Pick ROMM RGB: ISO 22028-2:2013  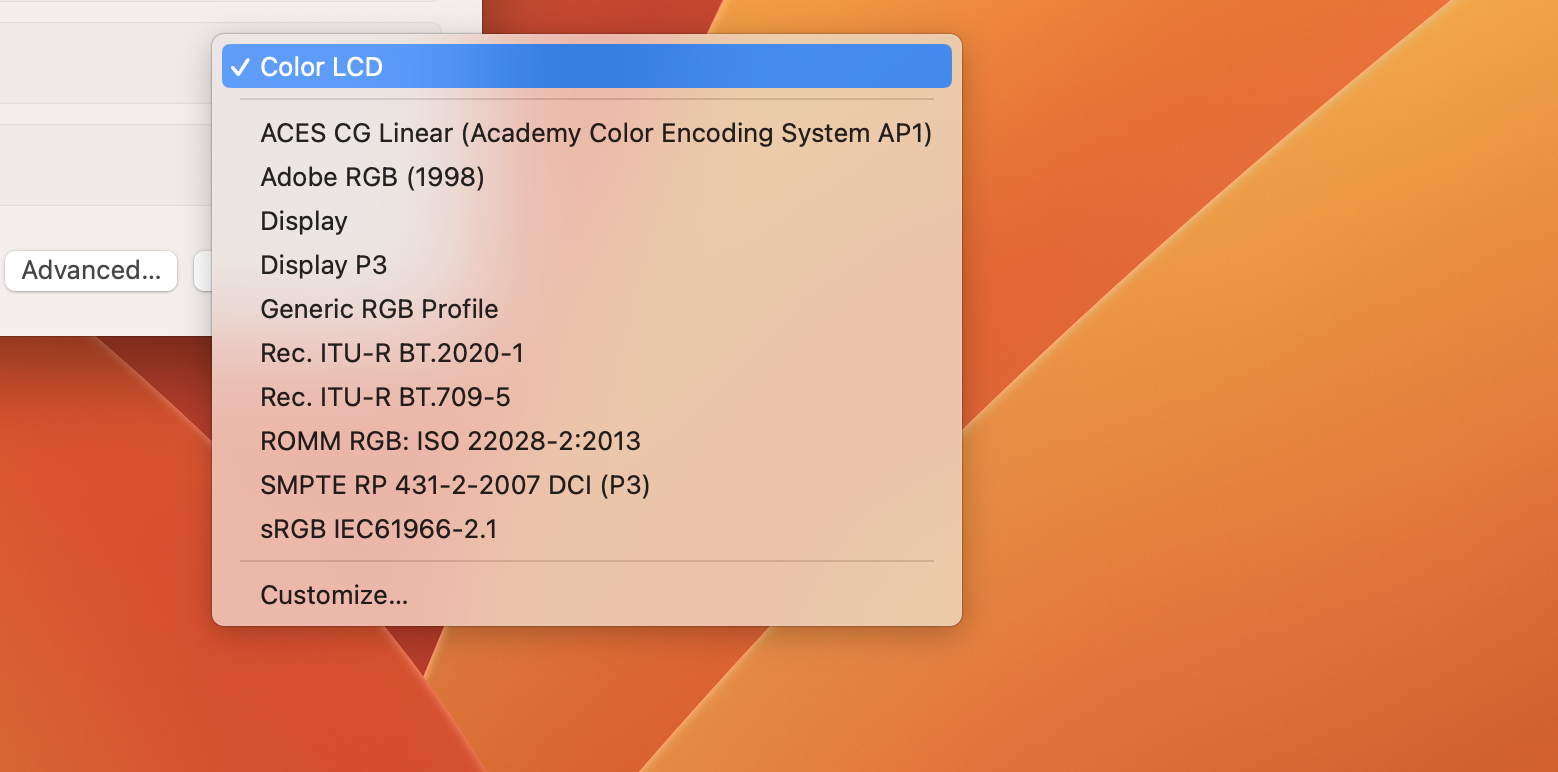click(x=587, y=441)
